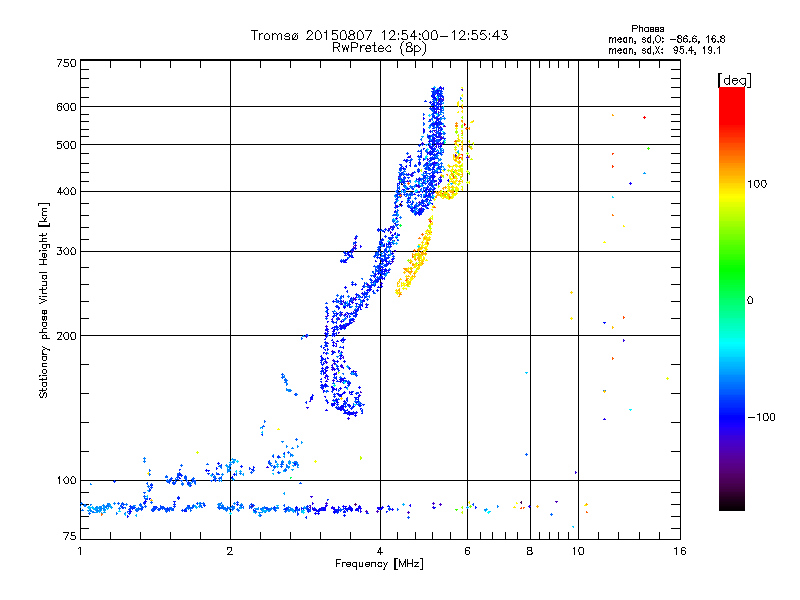This screenshot has width=800, height=600.
Task: Click the '0' colorbar tick label
Action: pos(750,301)
